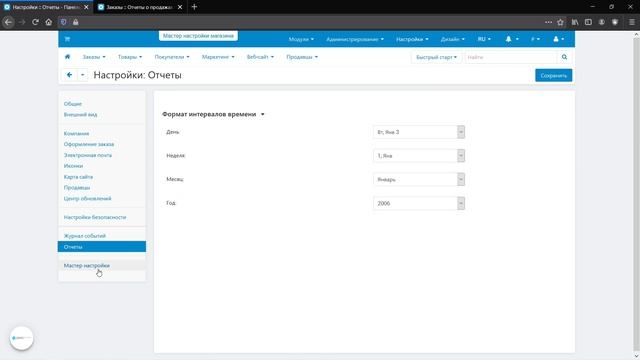Open the Товары menu
640x360 pixels.
pos(130,57)
